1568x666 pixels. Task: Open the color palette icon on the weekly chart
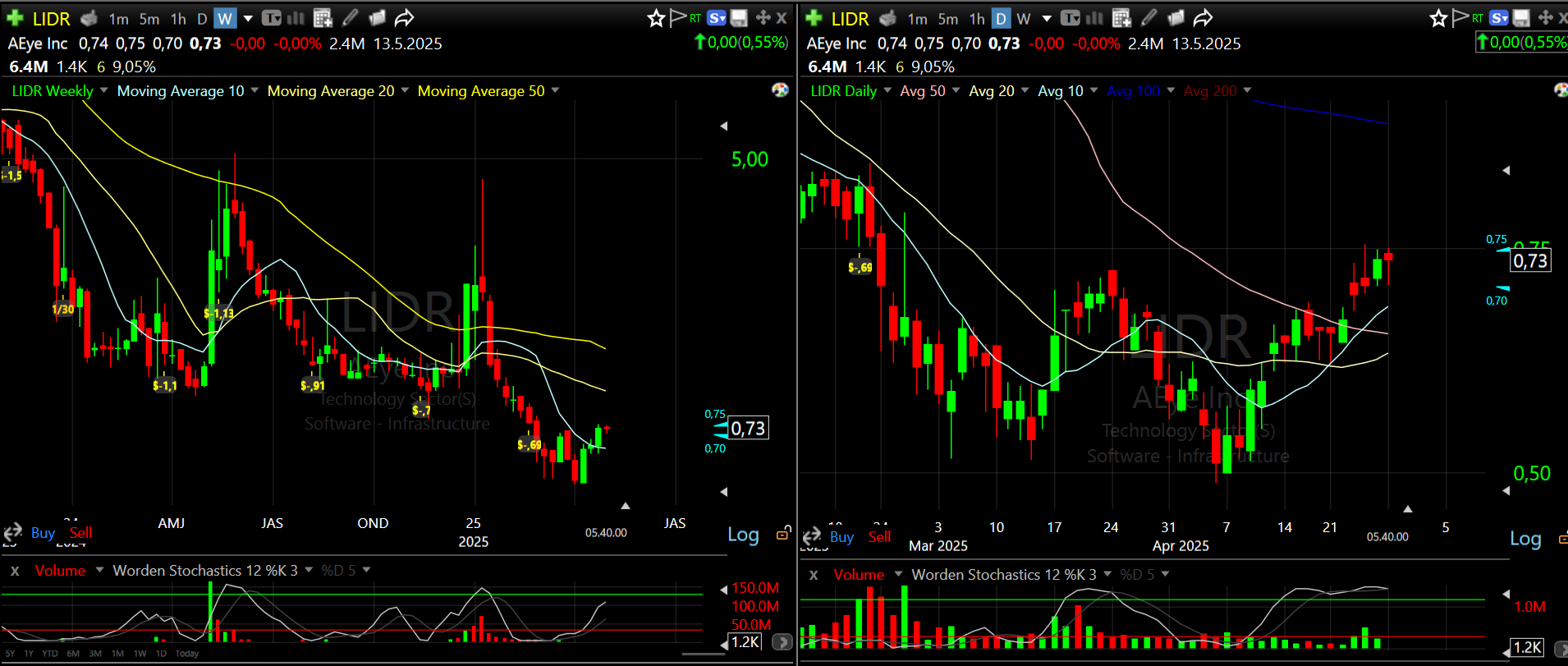(780, 90)
